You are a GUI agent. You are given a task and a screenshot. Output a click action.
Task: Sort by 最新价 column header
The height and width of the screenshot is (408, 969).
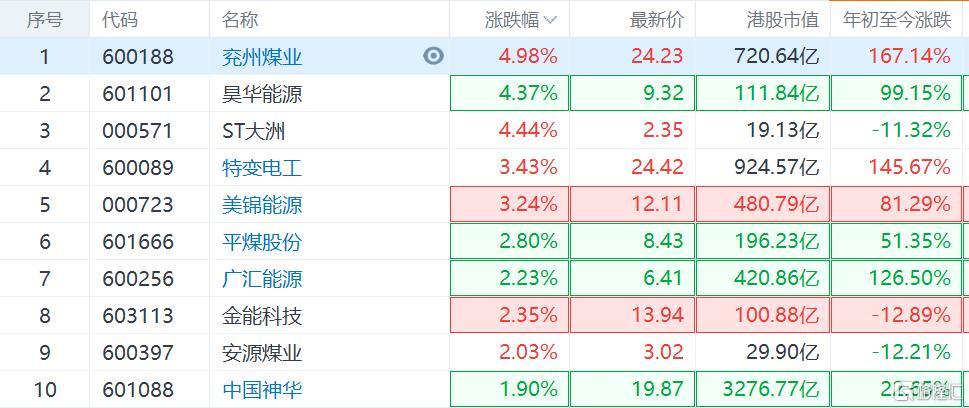point(656,19)
